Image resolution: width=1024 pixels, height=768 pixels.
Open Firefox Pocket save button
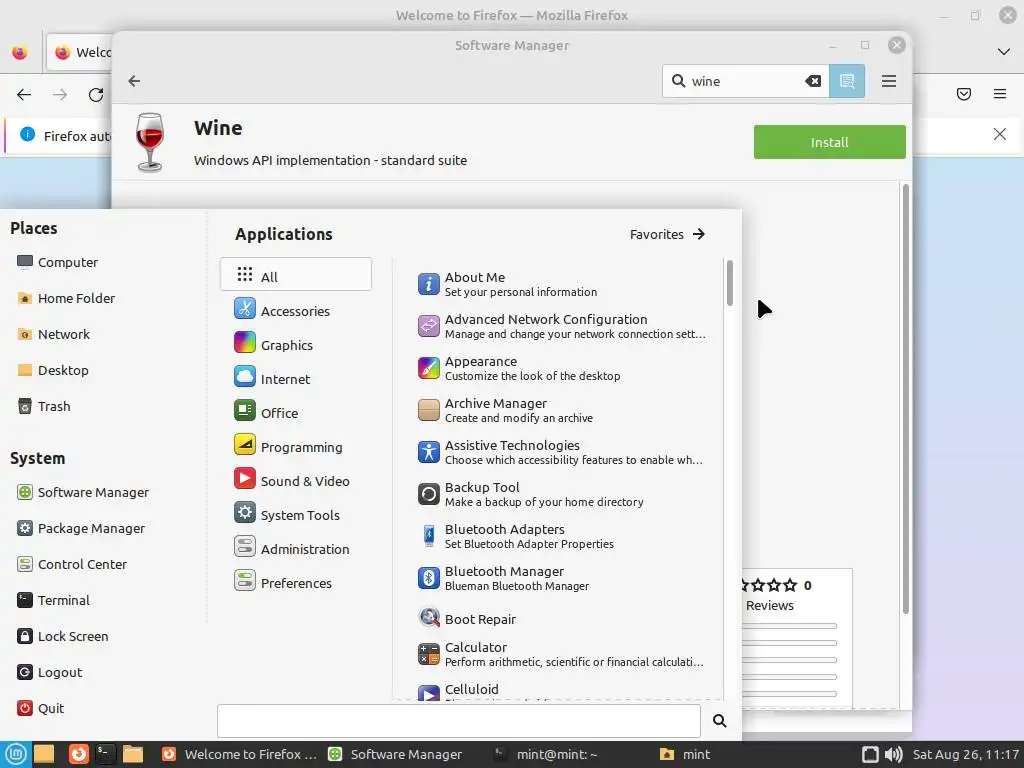coord(964,94)
